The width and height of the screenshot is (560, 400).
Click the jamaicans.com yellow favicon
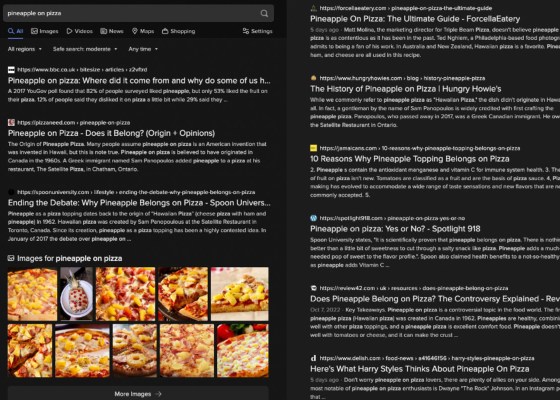[x=314, y=148]
